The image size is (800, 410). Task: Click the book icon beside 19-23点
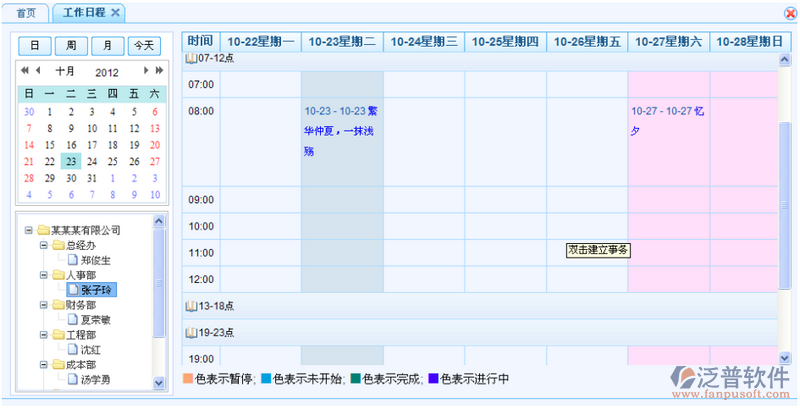190,332
